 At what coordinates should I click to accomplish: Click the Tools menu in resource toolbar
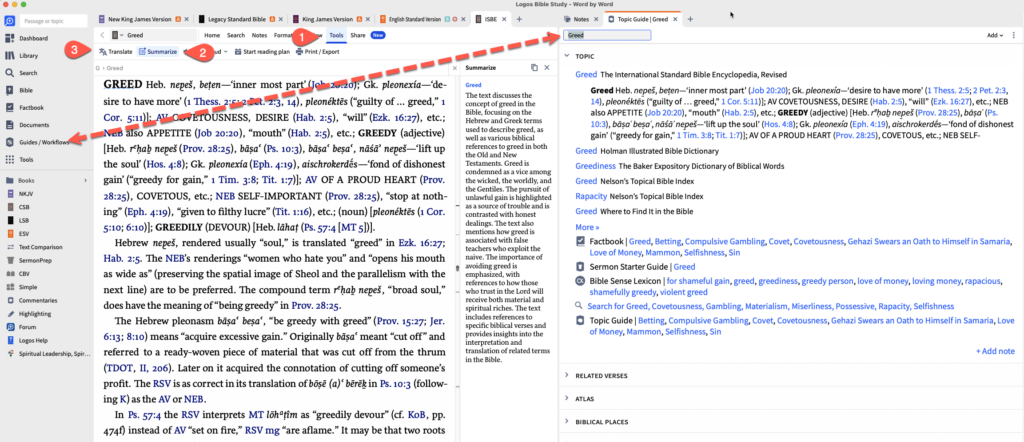pos(337,35)
